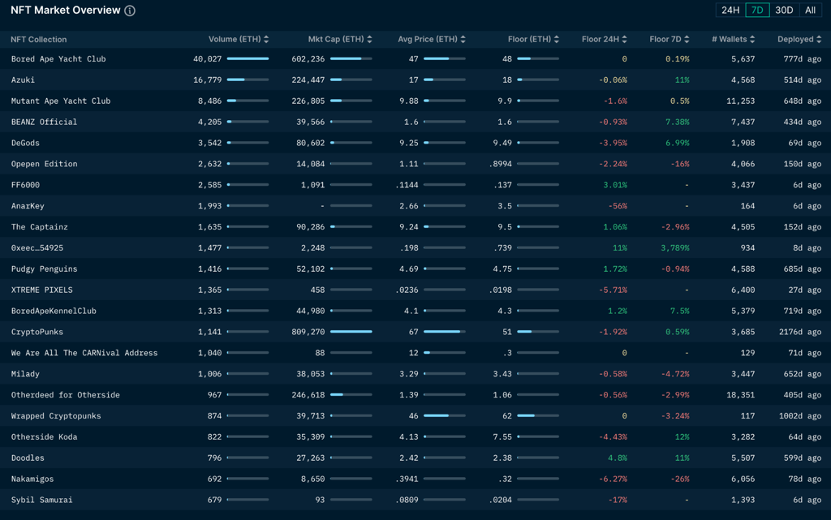Switch to the 24H timeframe
Screen dimensions: 832x520
pos(731,11)
